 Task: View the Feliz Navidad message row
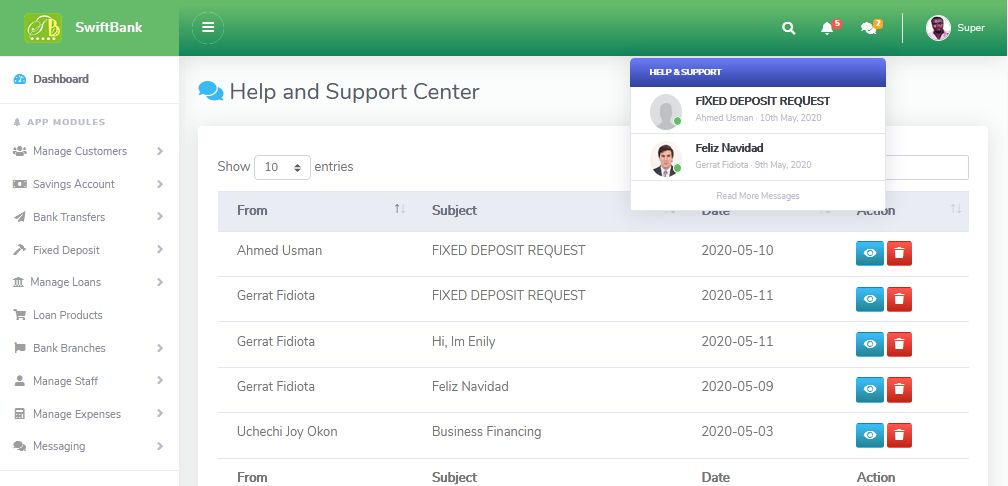pos(870,389)
